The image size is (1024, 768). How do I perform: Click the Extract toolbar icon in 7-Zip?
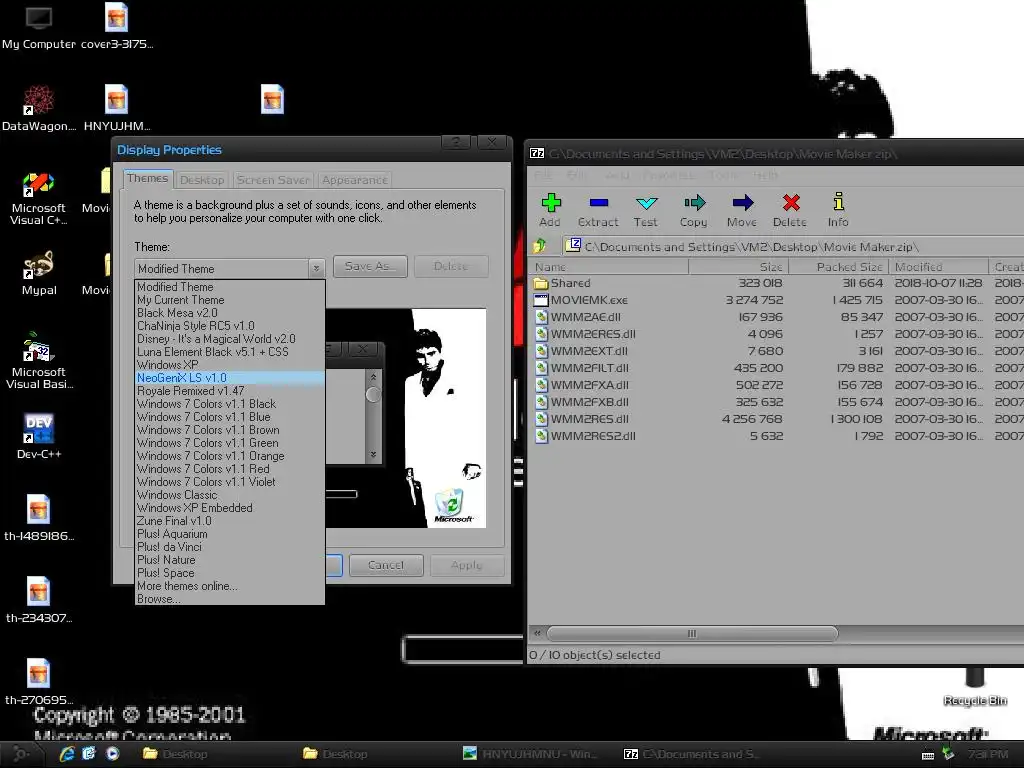[598, 203]
